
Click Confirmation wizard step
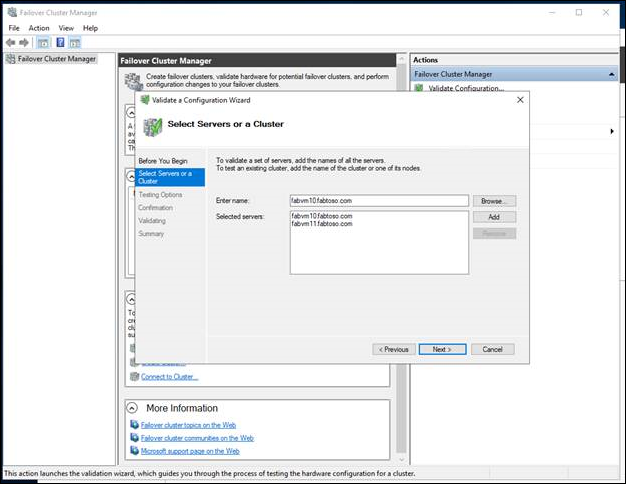click(x=155, y=208)
